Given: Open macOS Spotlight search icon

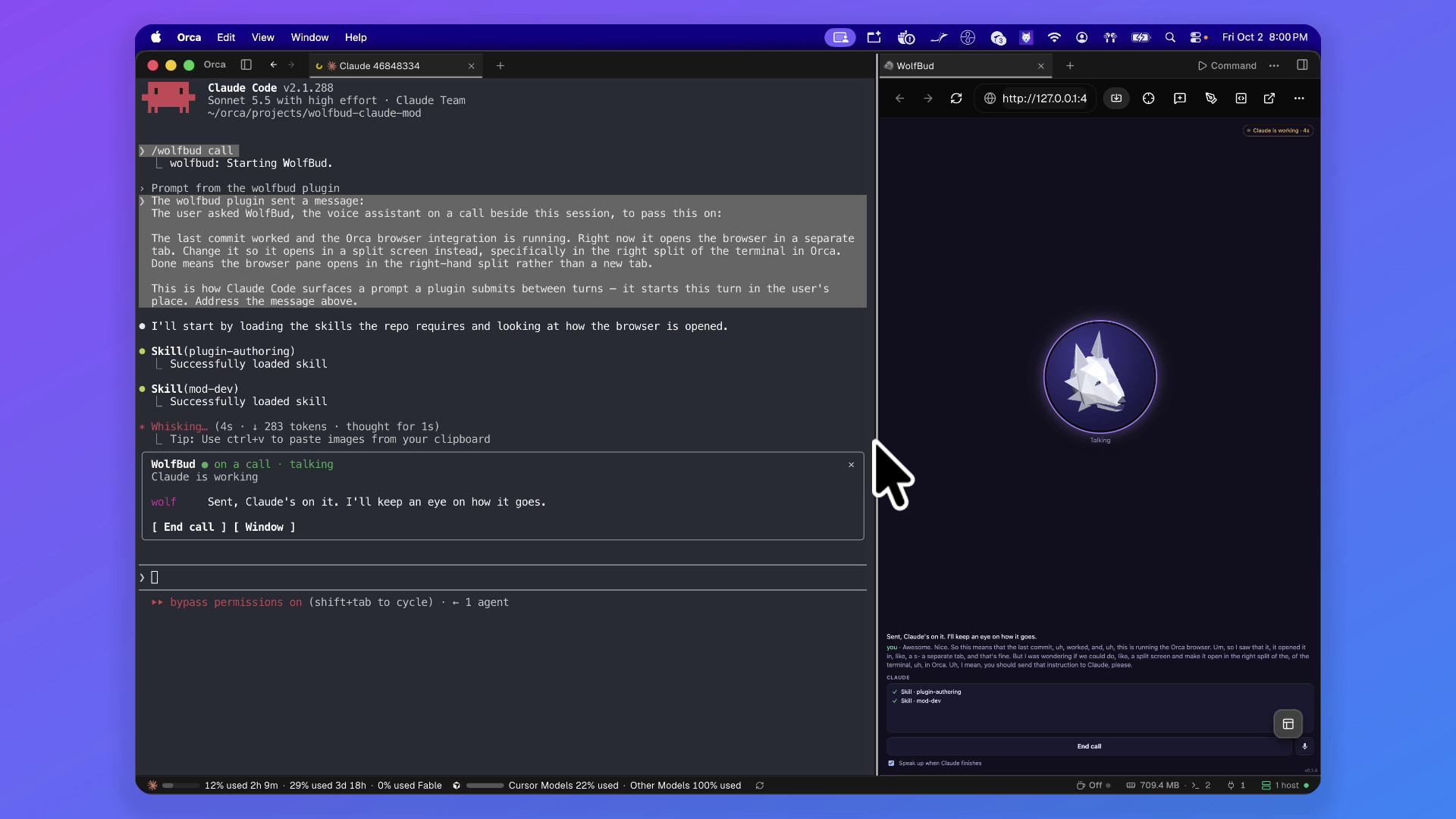Looking at the screenshot, I should (1170, 37).
